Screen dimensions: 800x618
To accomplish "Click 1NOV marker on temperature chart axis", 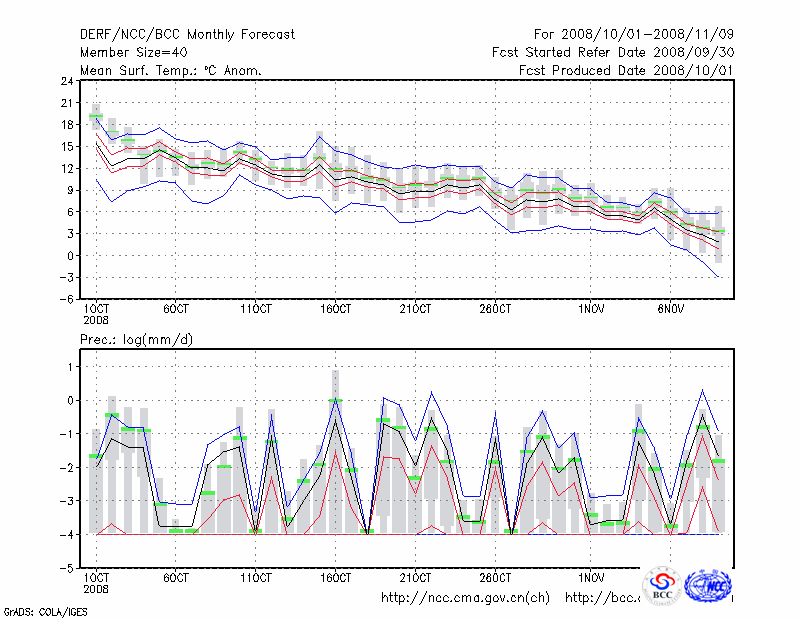I will (x=591, y=309).
